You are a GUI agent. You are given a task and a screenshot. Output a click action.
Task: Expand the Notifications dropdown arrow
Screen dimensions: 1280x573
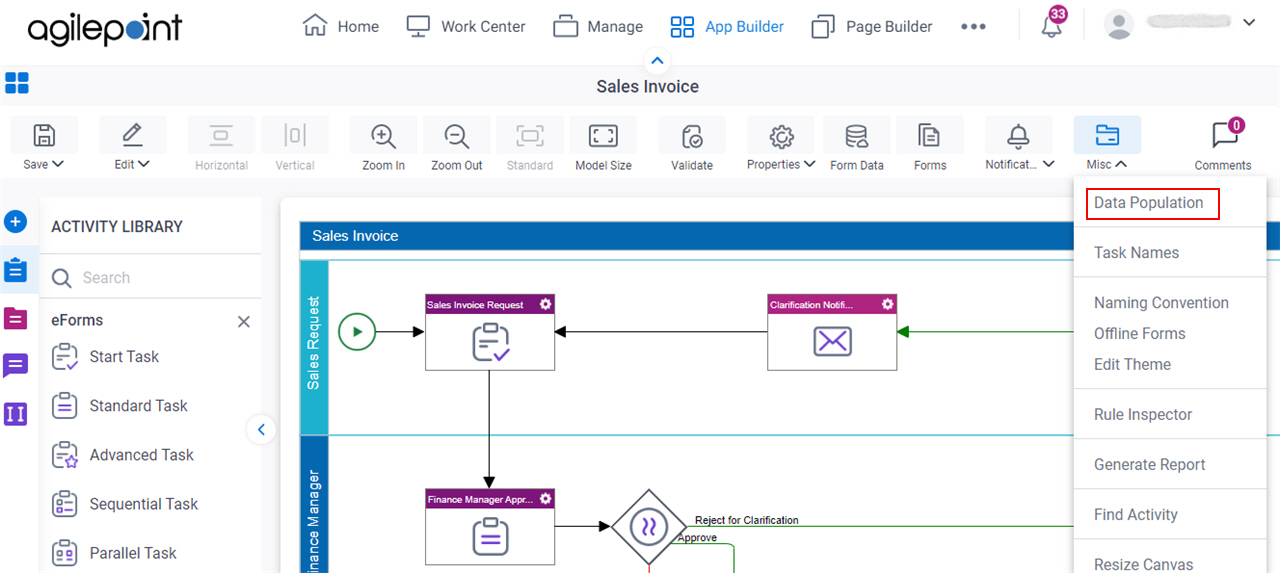point(1048,164)
